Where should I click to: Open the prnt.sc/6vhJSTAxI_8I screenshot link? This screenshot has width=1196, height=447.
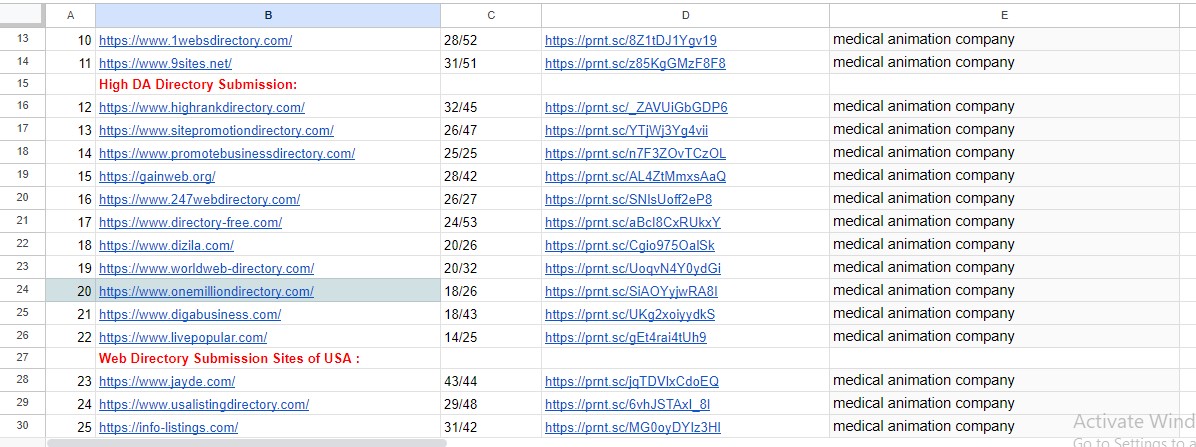pos(627,405)
